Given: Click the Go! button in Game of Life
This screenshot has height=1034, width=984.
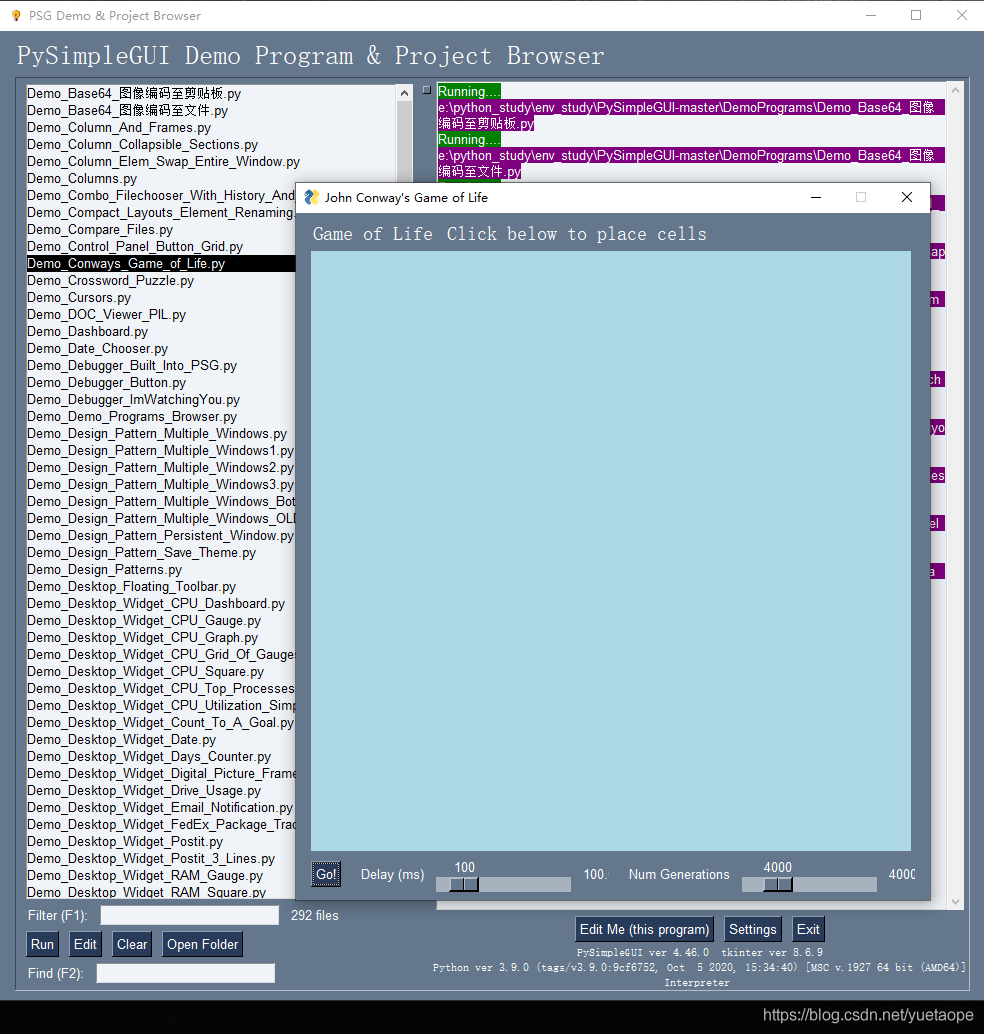Looking at the screenshot, I should [x=326, y=874].
